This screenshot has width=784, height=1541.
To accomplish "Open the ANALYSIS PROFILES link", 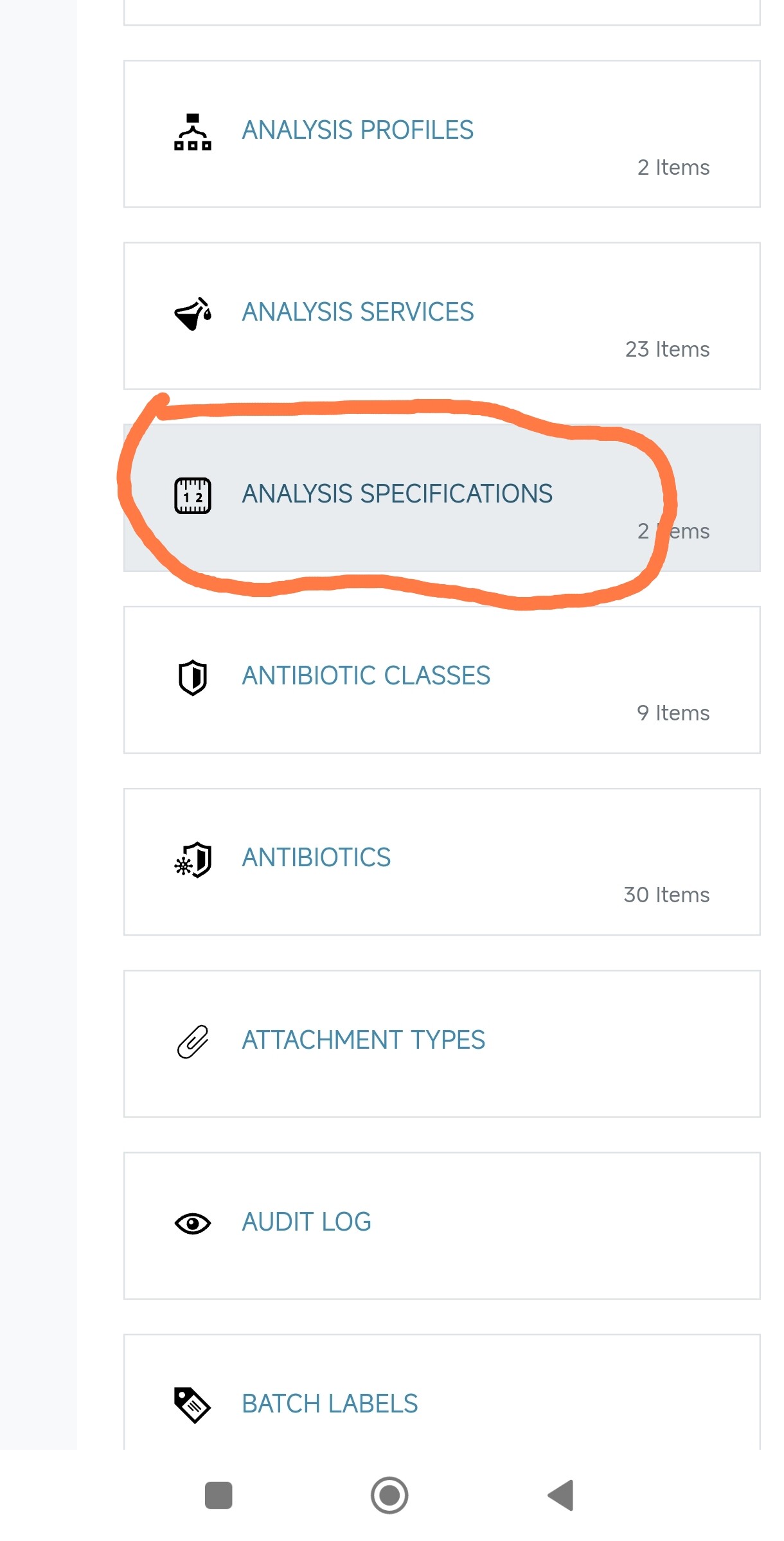I will point(357,130).
